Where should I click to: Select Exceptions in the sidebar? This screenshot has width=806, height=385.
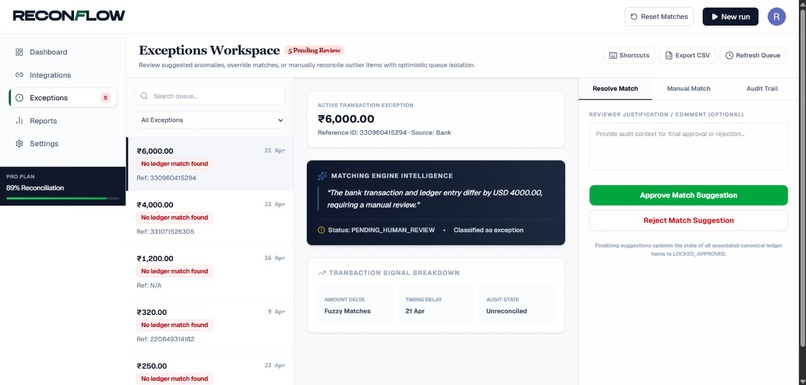pos(63,98)
